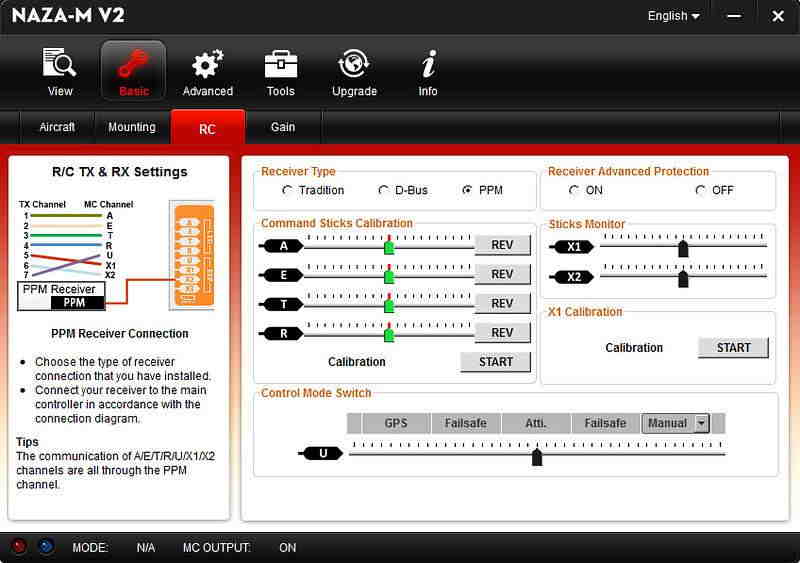This screenshot has height=563, width=800.
Task: Click the R stick green slider marker
Action: (x=389, y=335)
